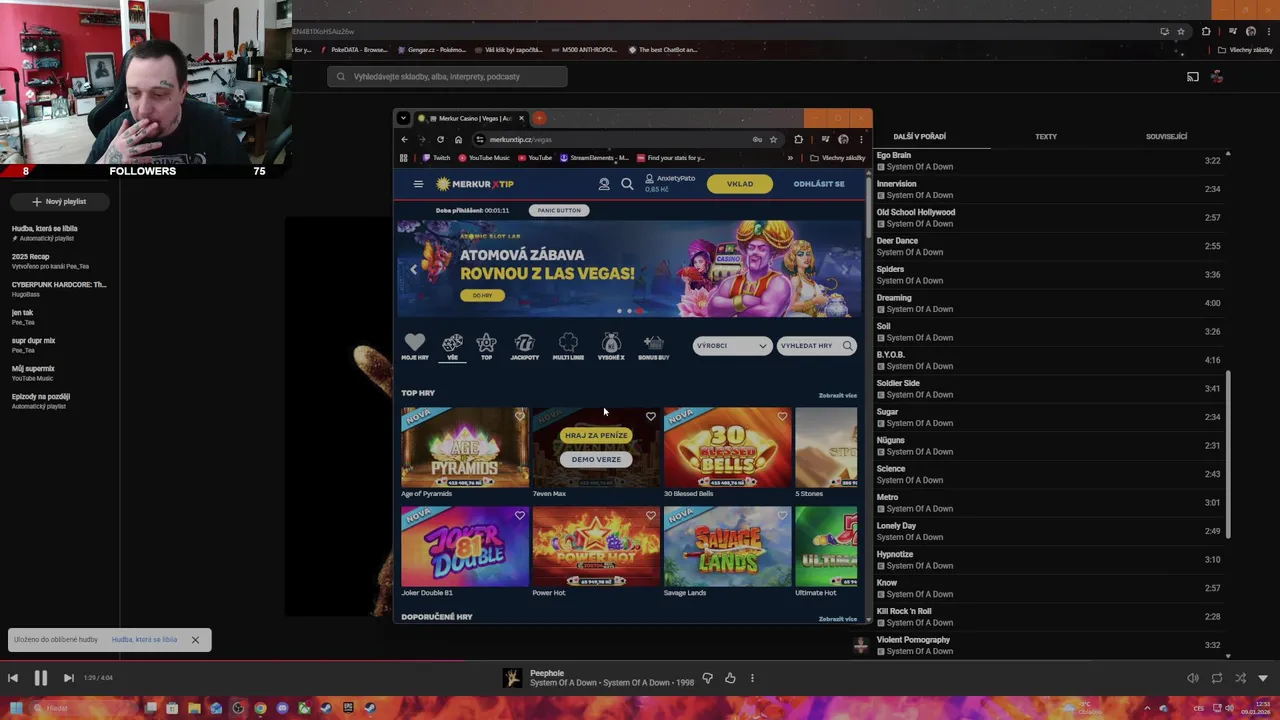Switch to the Texty tab

tap(1046, 136)
